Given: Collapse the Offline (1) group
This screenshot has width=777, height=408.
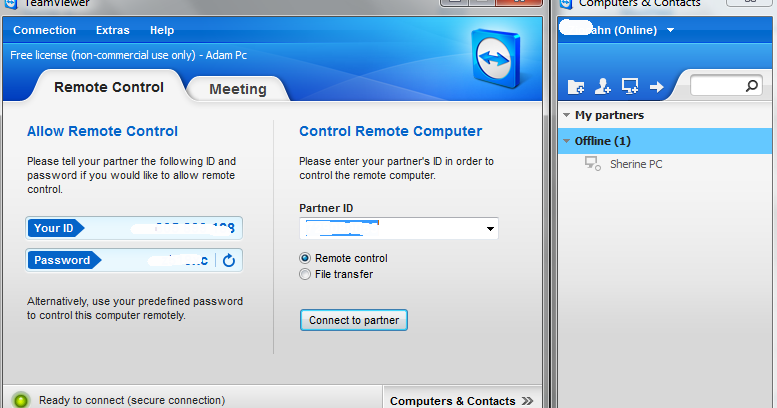Looking at the screenshot, I should 567,141.
